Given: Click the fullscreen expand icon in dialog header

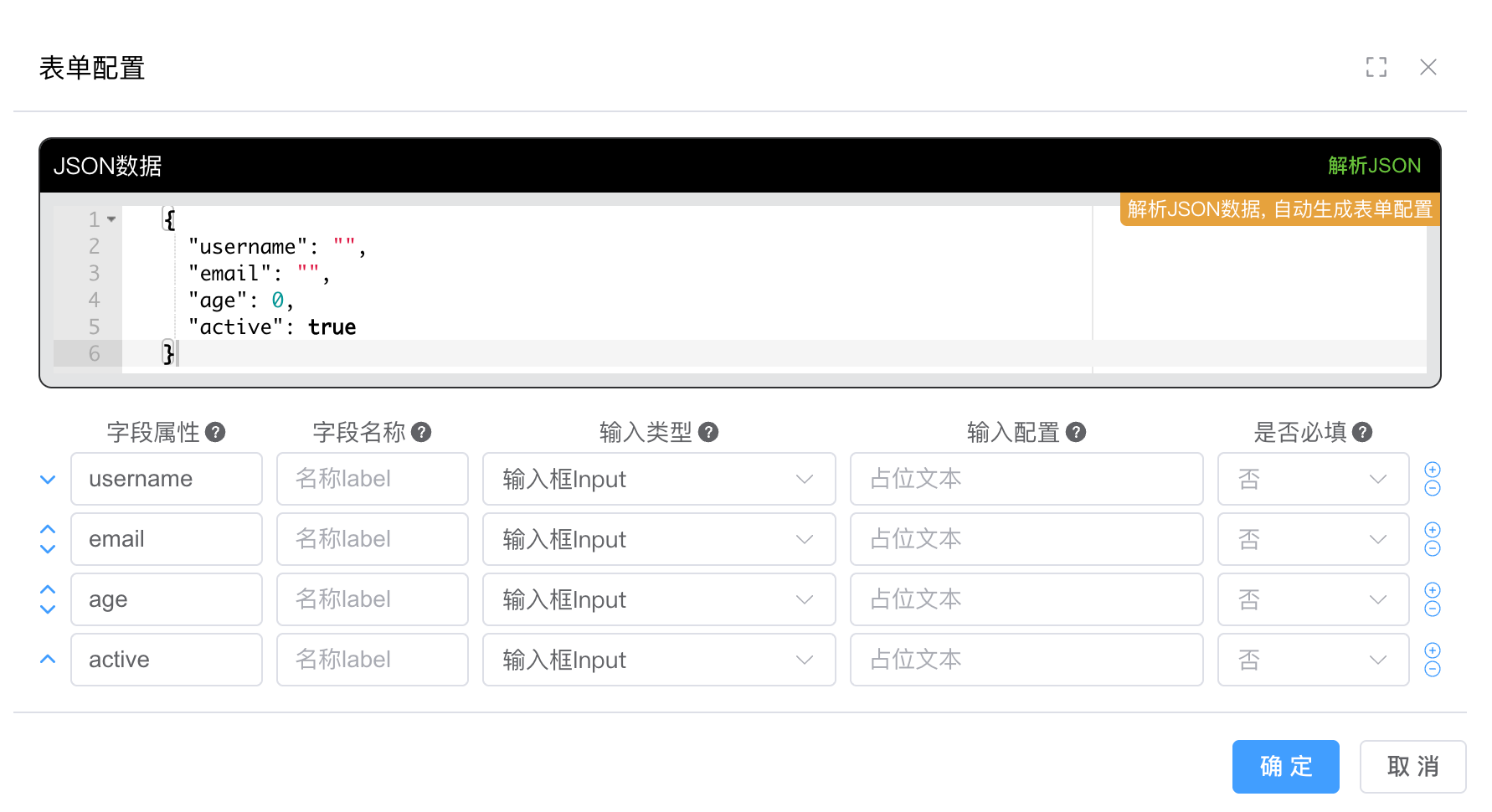Looking at the screenshot, I should pyautogui.click(x=1376, y=67).
